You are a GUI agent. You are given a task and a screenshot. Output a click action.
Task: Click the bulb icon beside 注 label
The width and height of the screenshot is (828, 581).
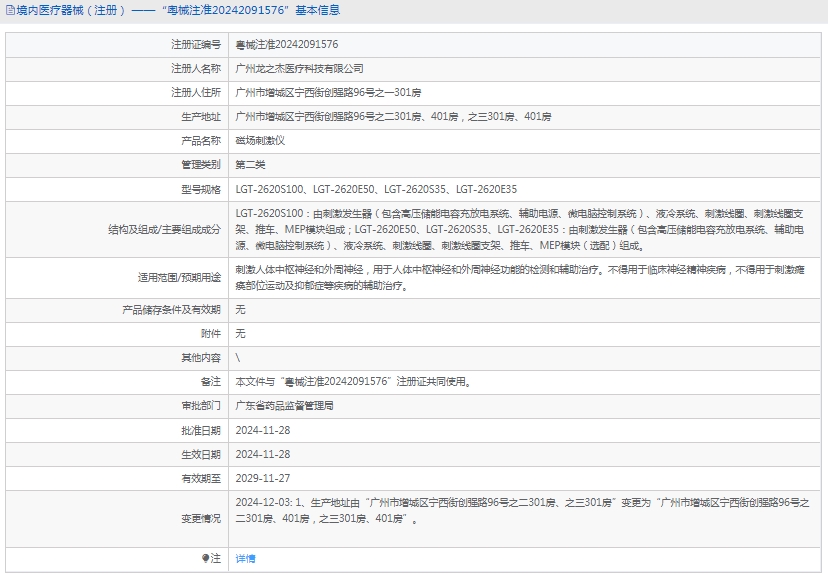click(x=206, y=558)
